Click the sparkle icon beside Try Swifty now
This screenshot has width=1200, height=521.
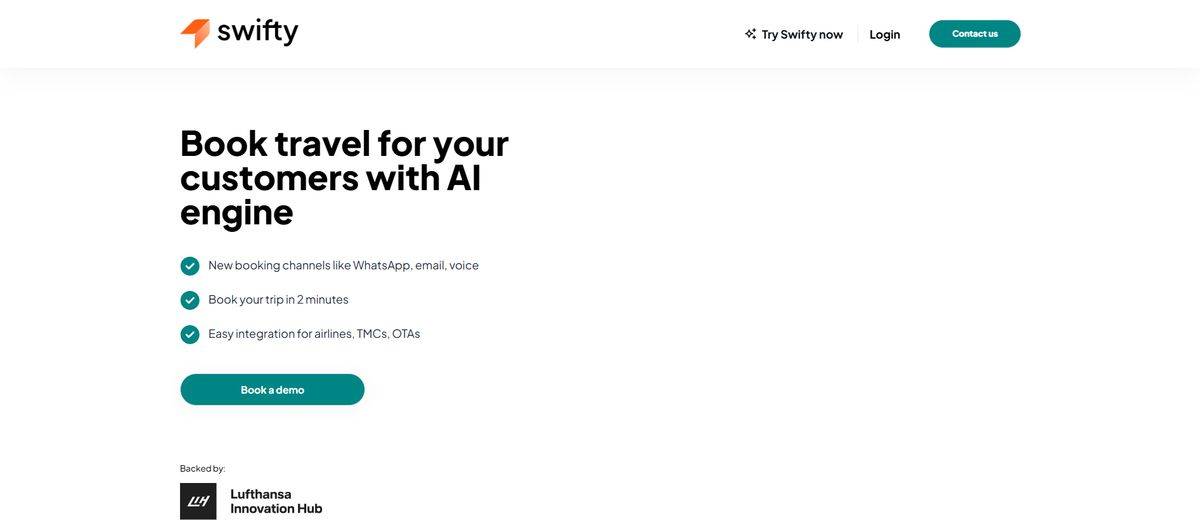click(x=750, y=34)
